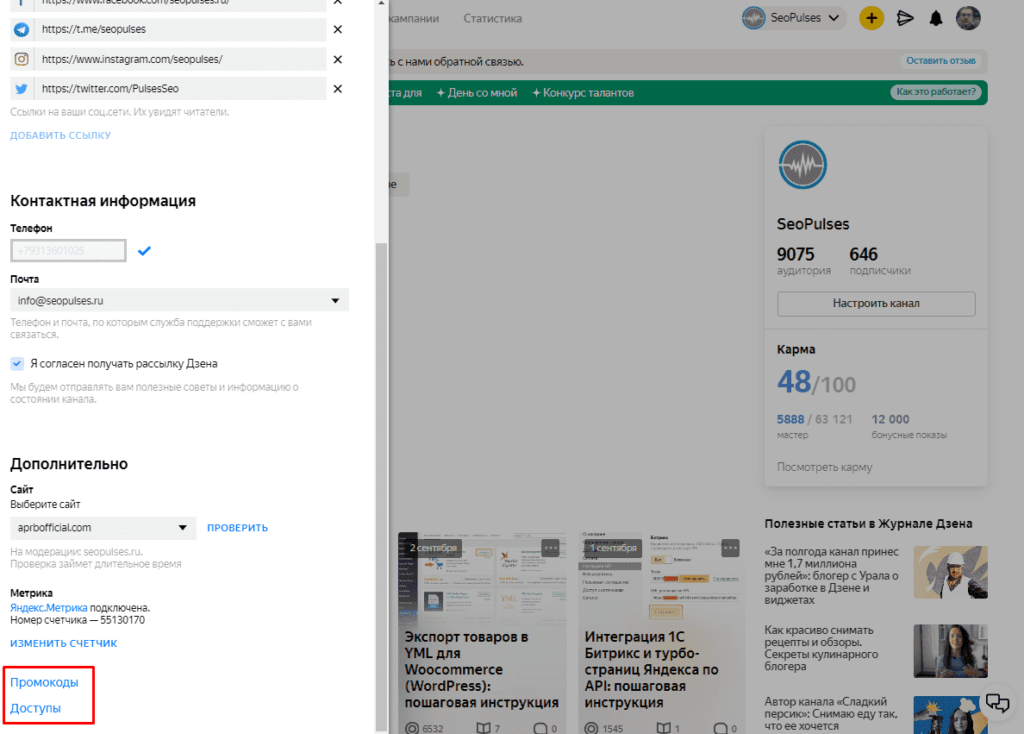This screenshot has width=1024, height=734.
Task: Click comments icon on Интеграция 1С article
Action: click(720, 728)
